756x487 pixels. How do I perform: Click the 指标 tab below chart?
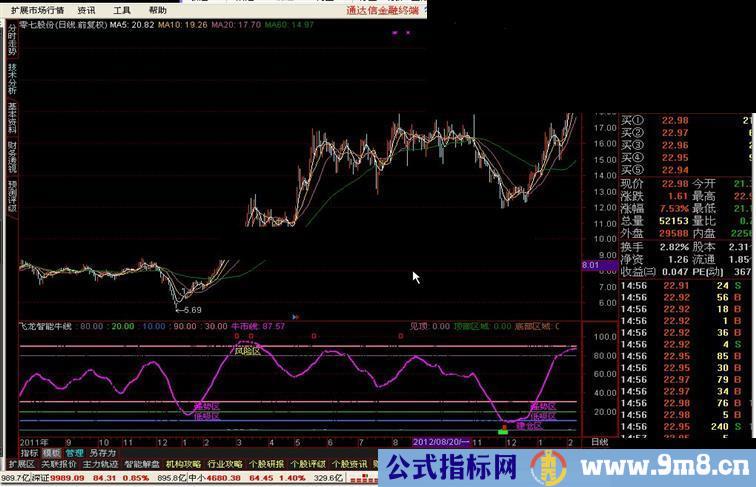pos(29,452)
